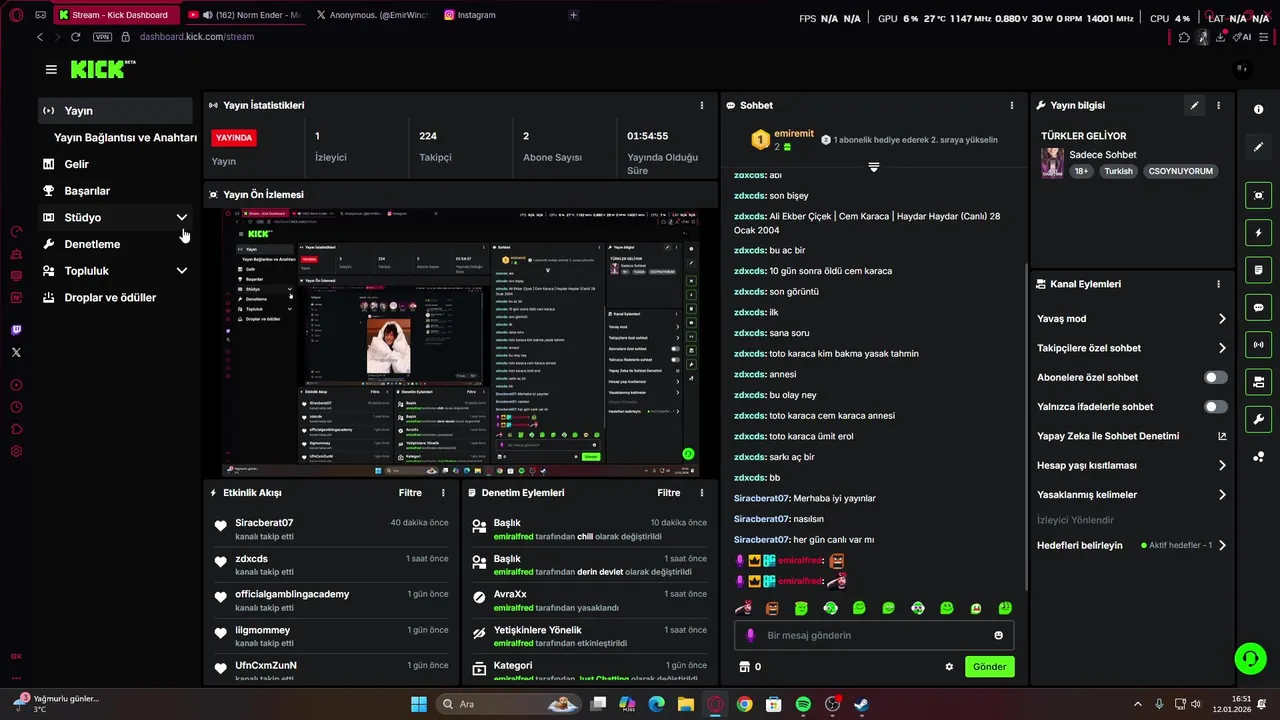Click the Turkish language tag

[1118, 171]
